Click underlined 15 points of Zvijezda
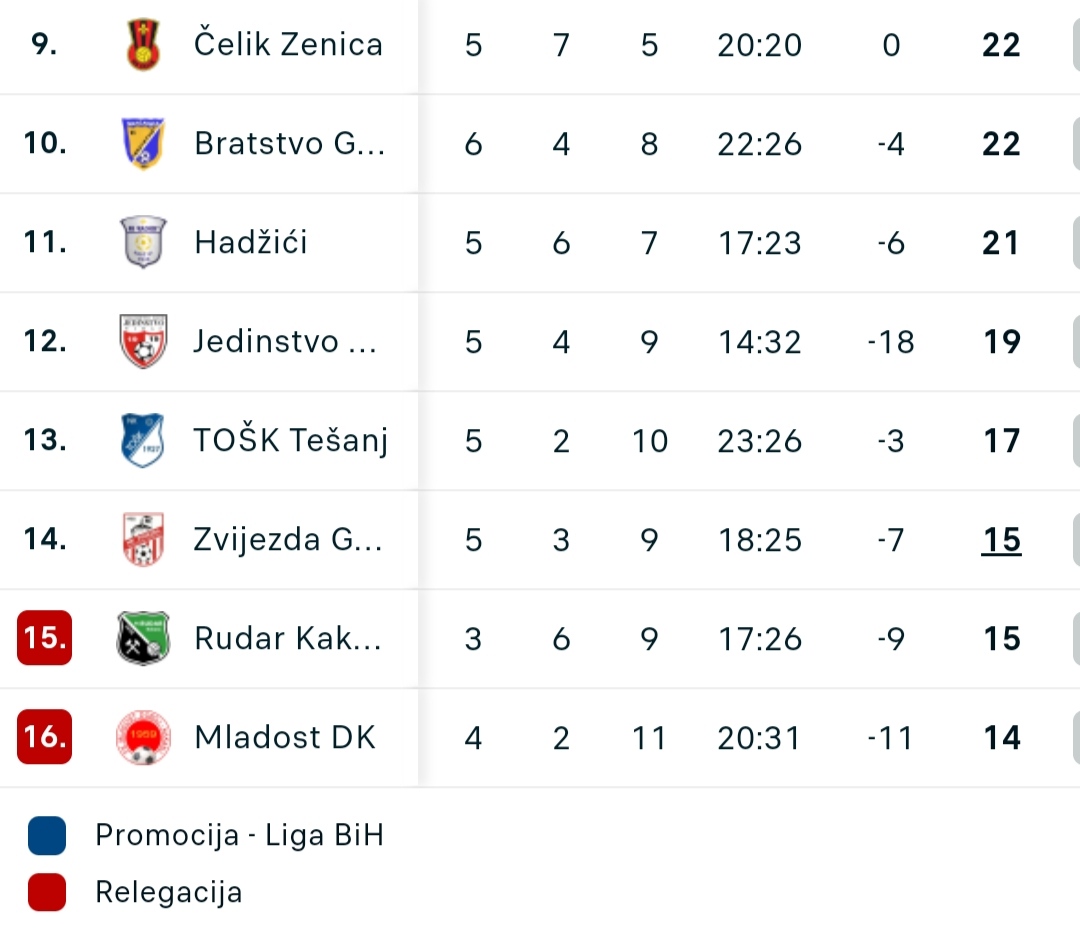Screen dimensions: 1080x931 1001,540
